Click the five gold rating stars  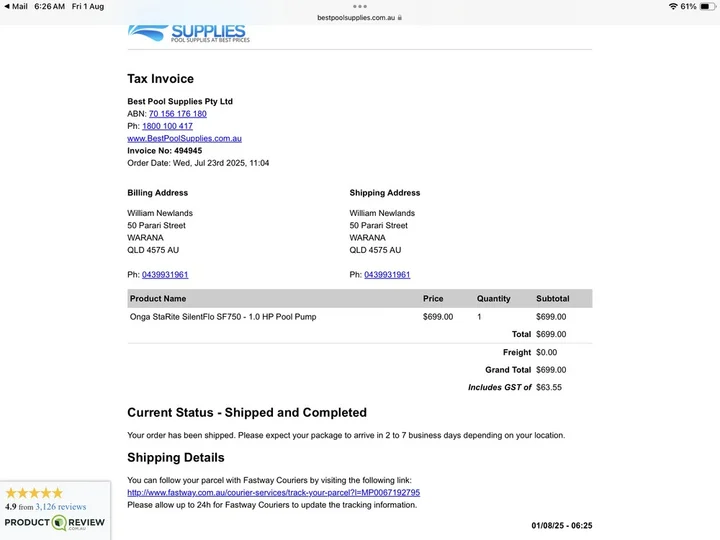34,493
